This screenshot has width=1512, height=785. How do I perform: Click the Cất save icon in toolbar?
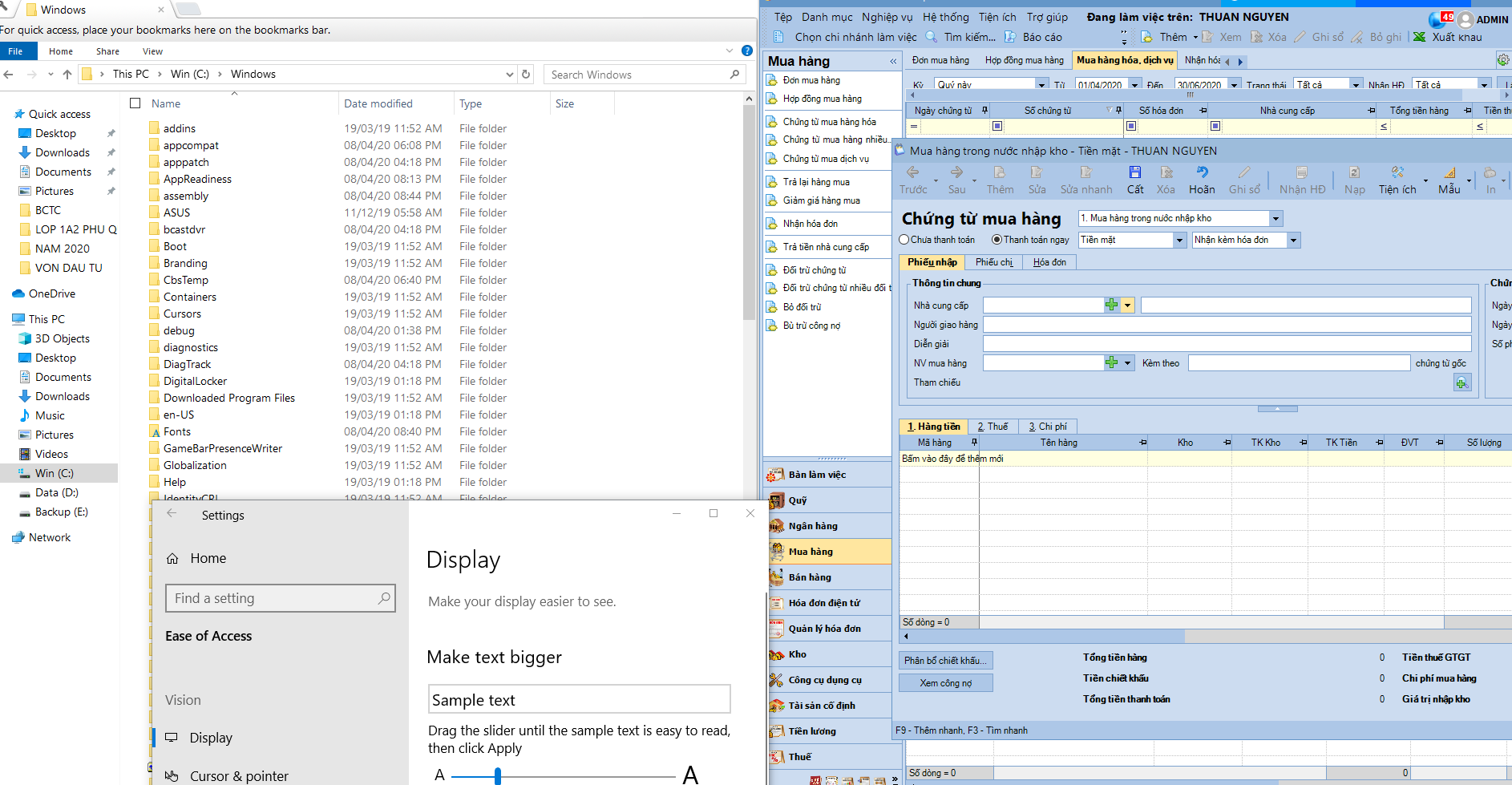(1135, 173)
